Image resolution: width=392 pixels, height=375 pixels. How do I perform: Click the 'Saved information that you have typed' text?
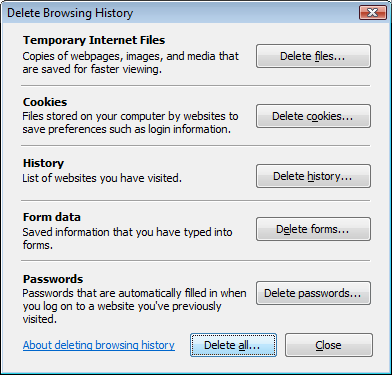(127, 238)
